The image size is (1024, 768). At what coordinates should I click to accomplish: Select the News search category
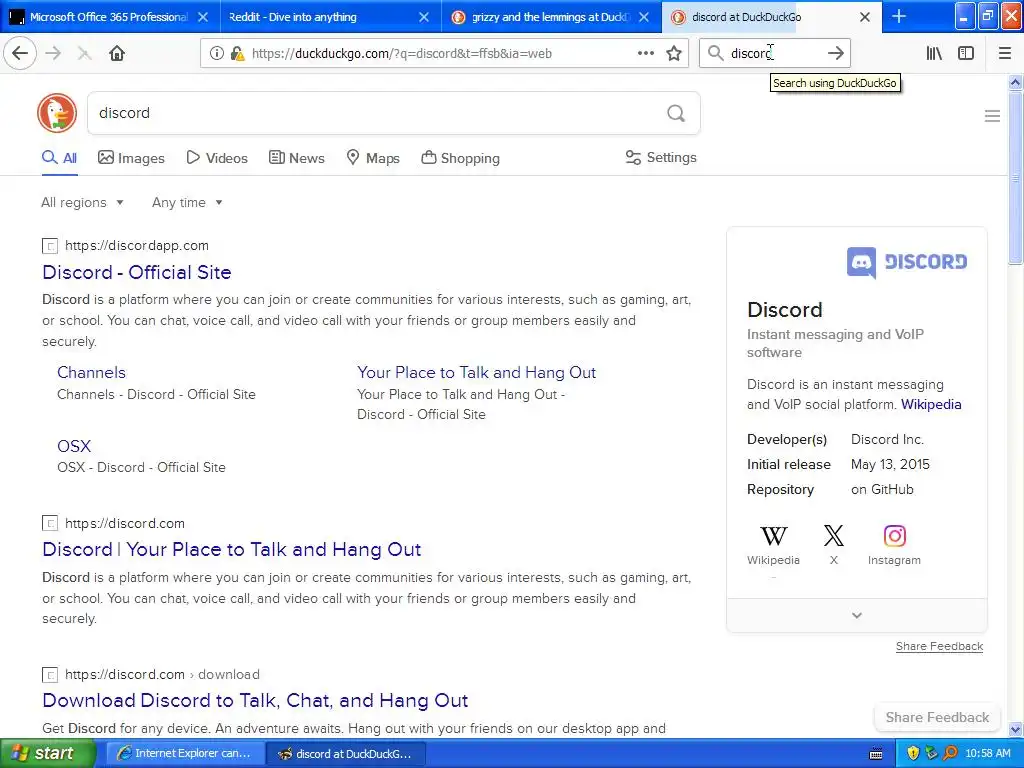click(296, 158)
